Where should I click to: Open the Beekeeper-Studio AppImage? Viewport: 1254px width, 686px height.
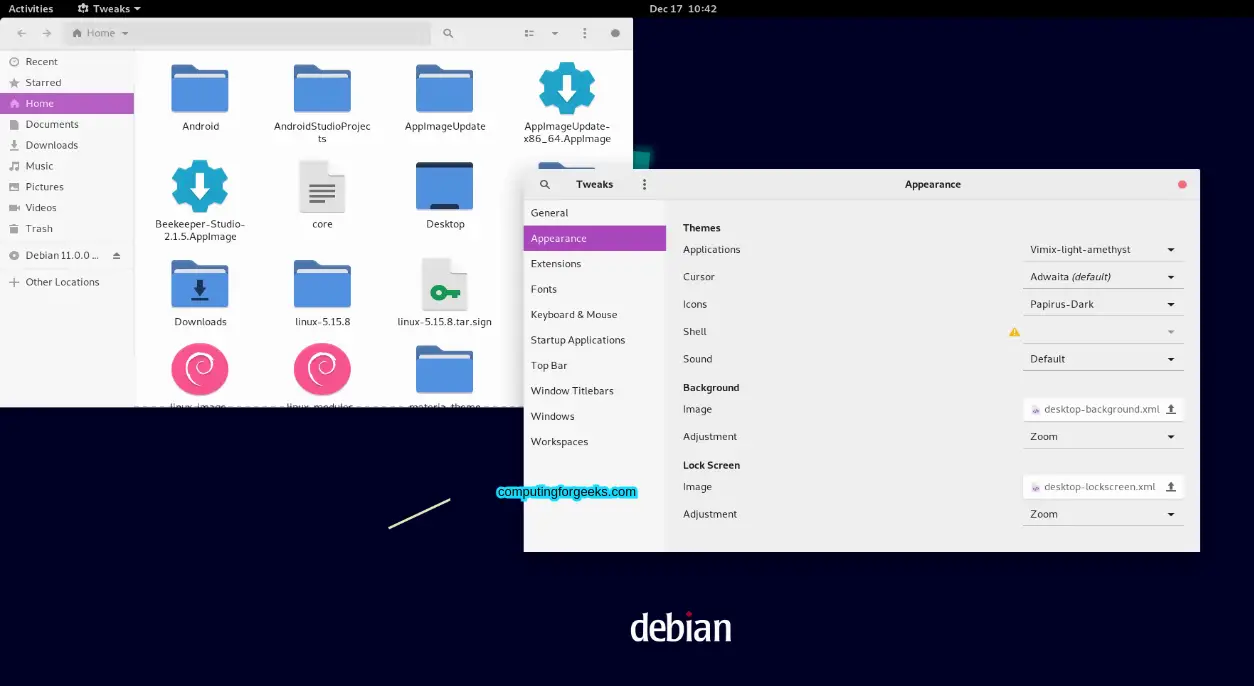[200, 187]
